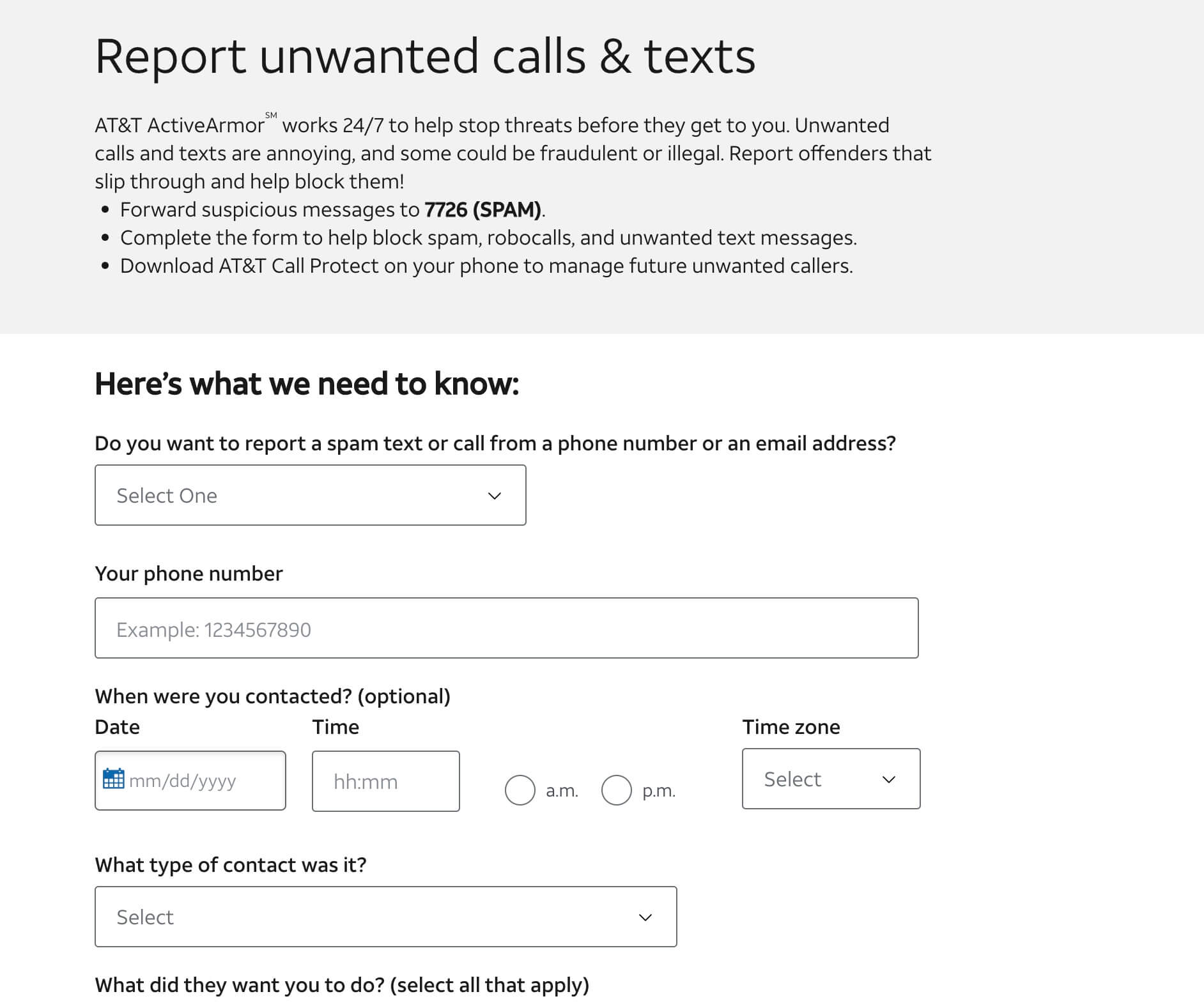
Task: Click the phone number input field
Action: 506,628
